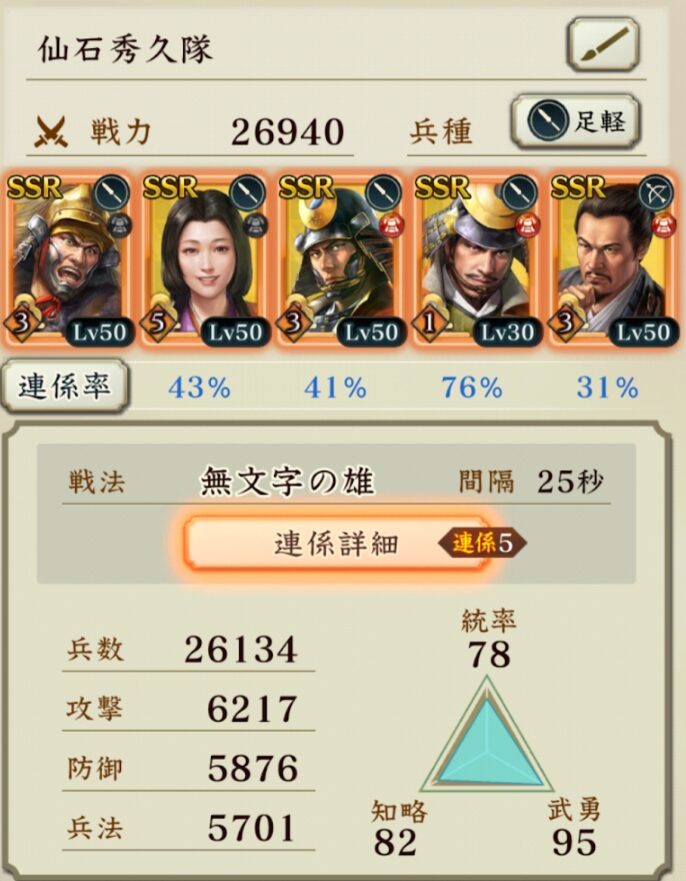The image size is (686, 881).
Task: Open 連係詳細 details button
Action: tap(337, 543)
